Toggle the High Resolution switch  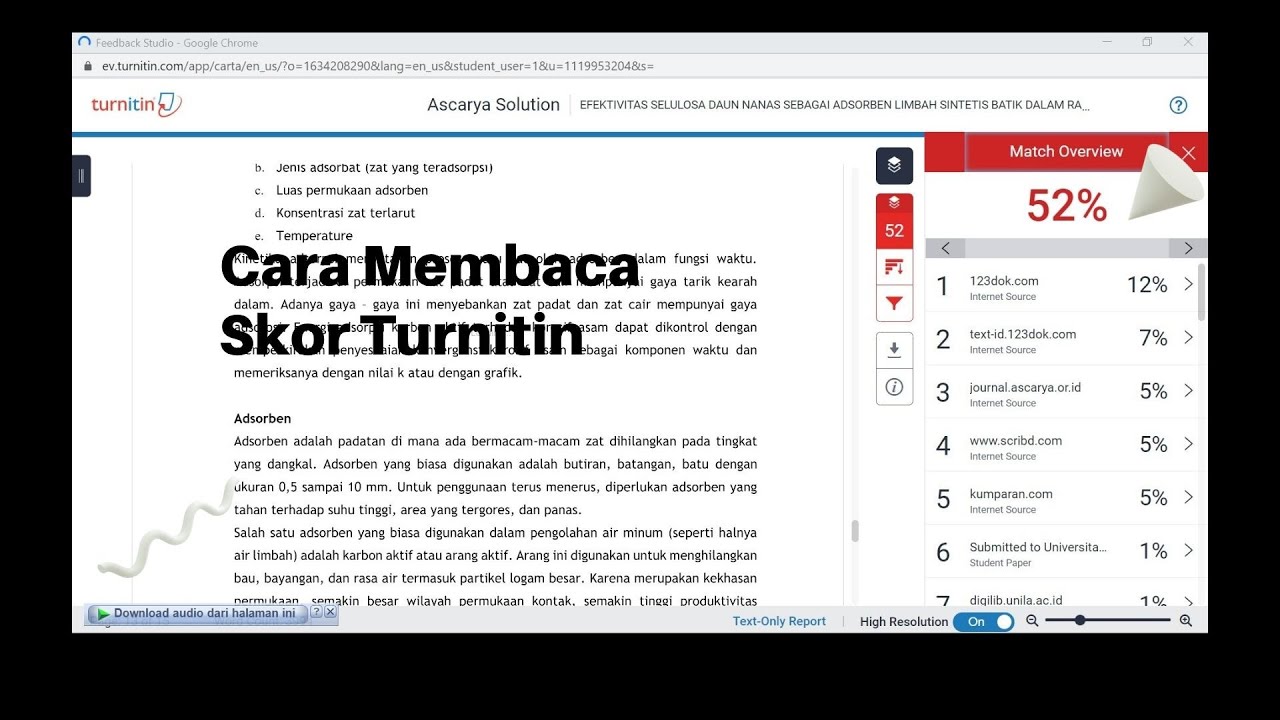tap(983, 622)
